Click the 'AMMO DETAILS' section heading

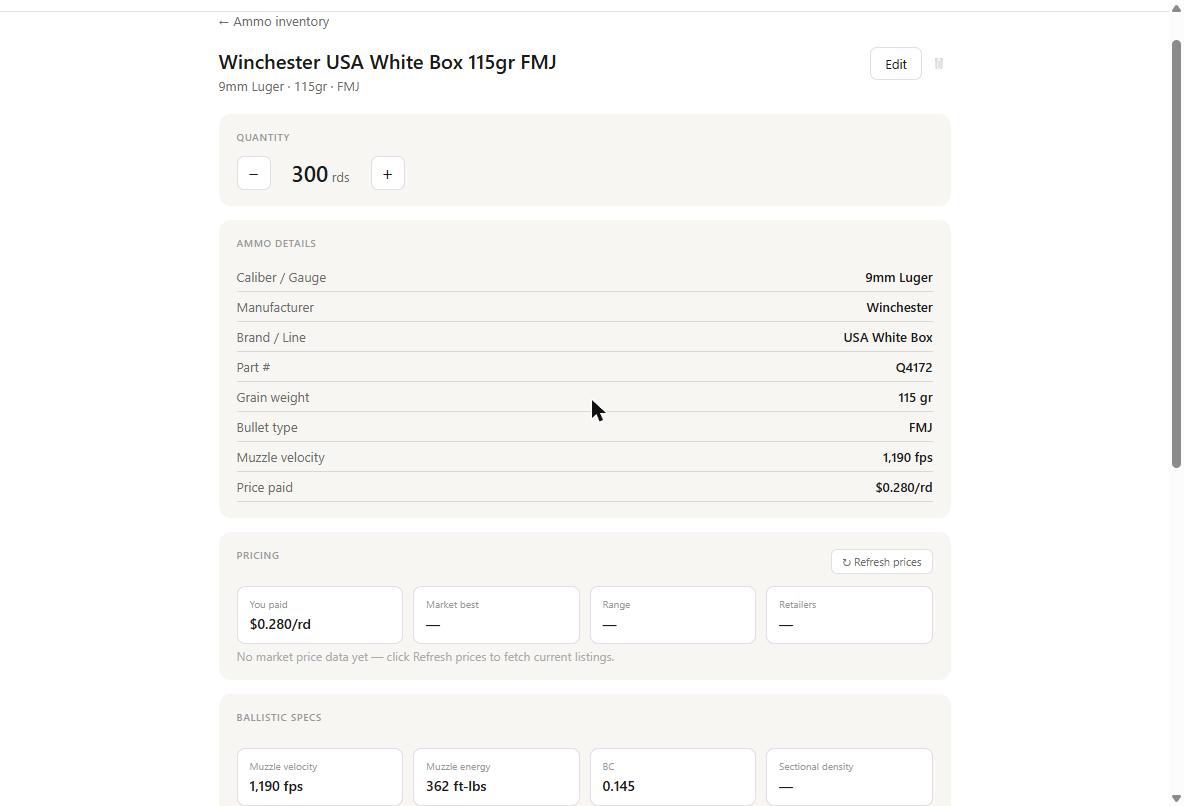[276, 243]
